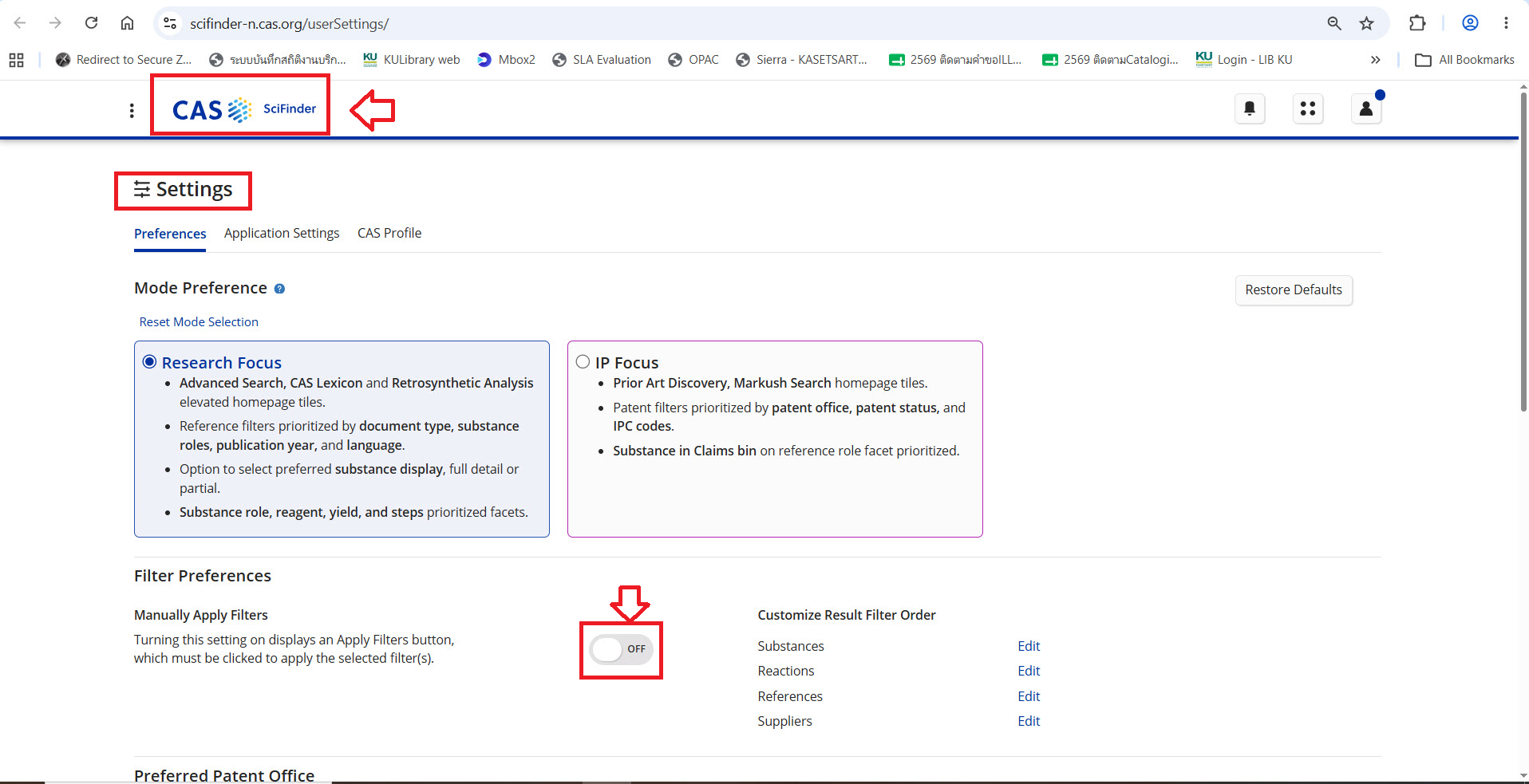
Task: Click the browser forward arrow
Action: click(x=55, y=23)
